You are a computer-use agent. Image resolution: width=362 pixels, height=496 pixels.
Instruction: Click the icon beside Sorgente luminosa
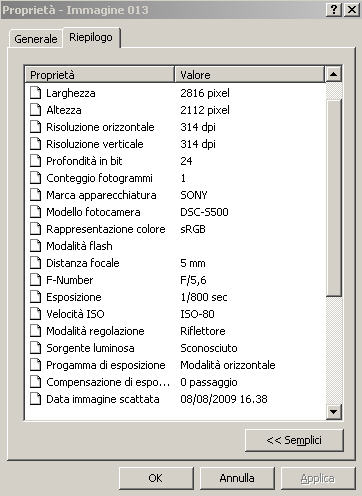(35, 348)
